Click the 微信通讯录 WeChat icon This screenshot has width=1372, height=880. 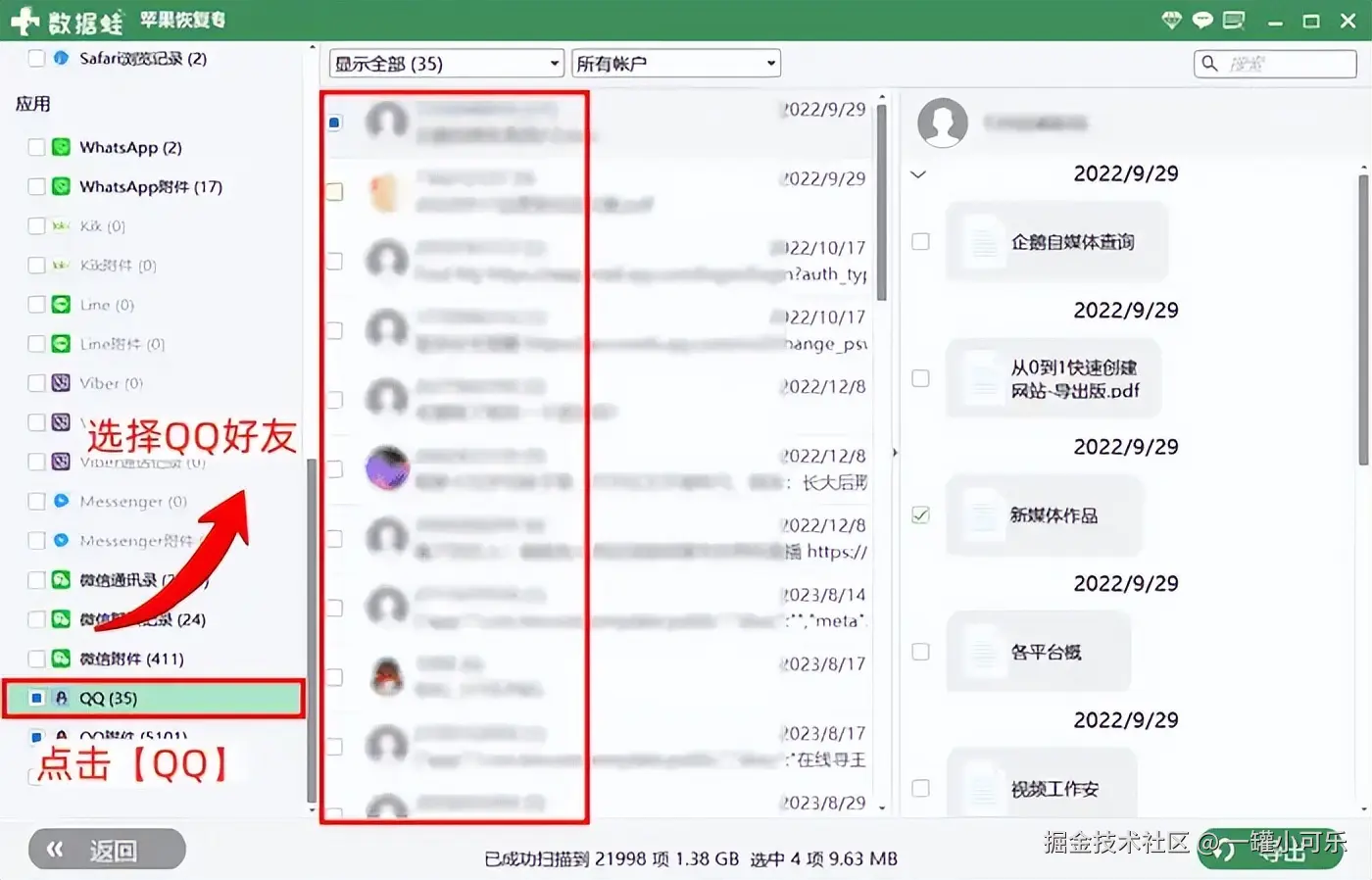(61, 580)
